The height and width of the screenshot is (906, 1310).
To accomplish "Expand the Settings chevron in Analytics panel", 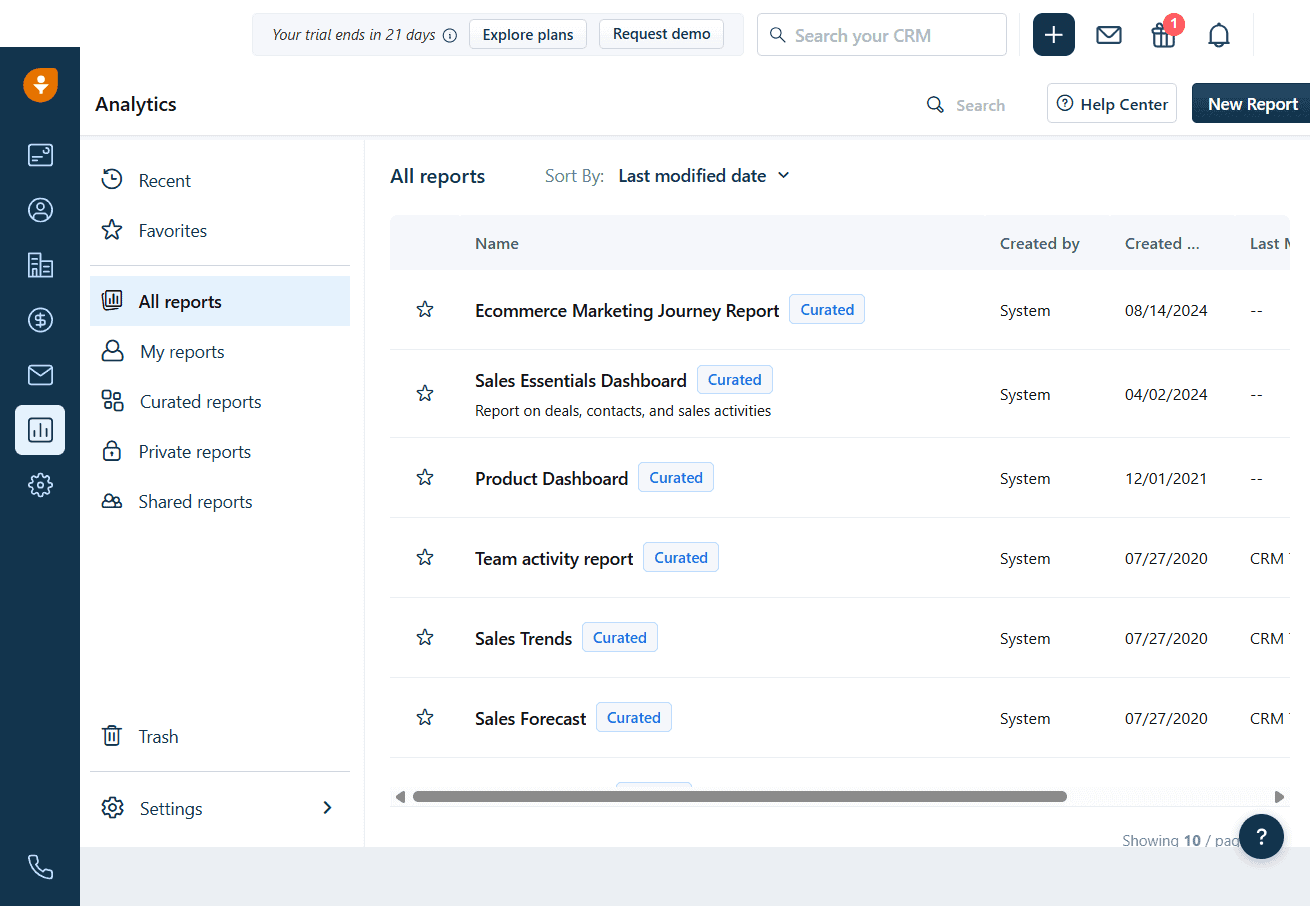I will [327, 808].
